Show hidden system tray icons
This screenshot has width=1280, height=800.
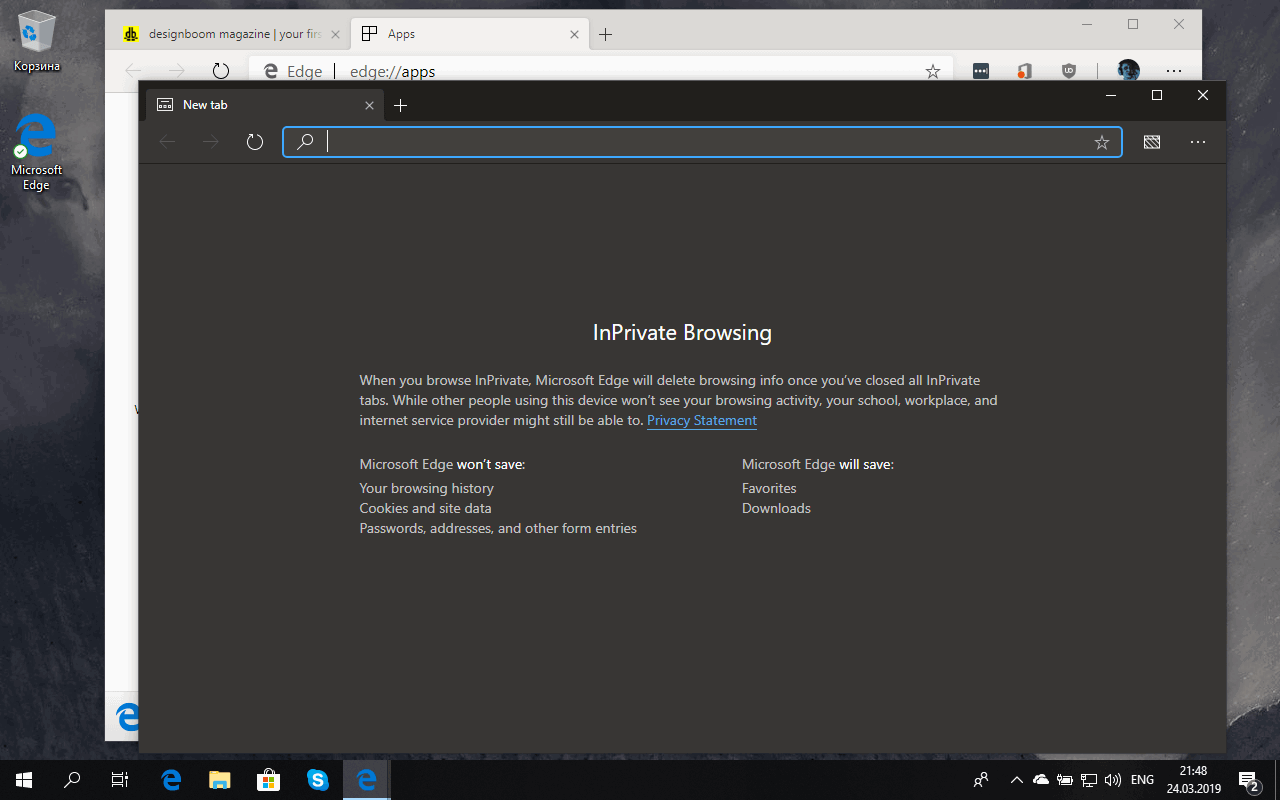coord(1017,780)
